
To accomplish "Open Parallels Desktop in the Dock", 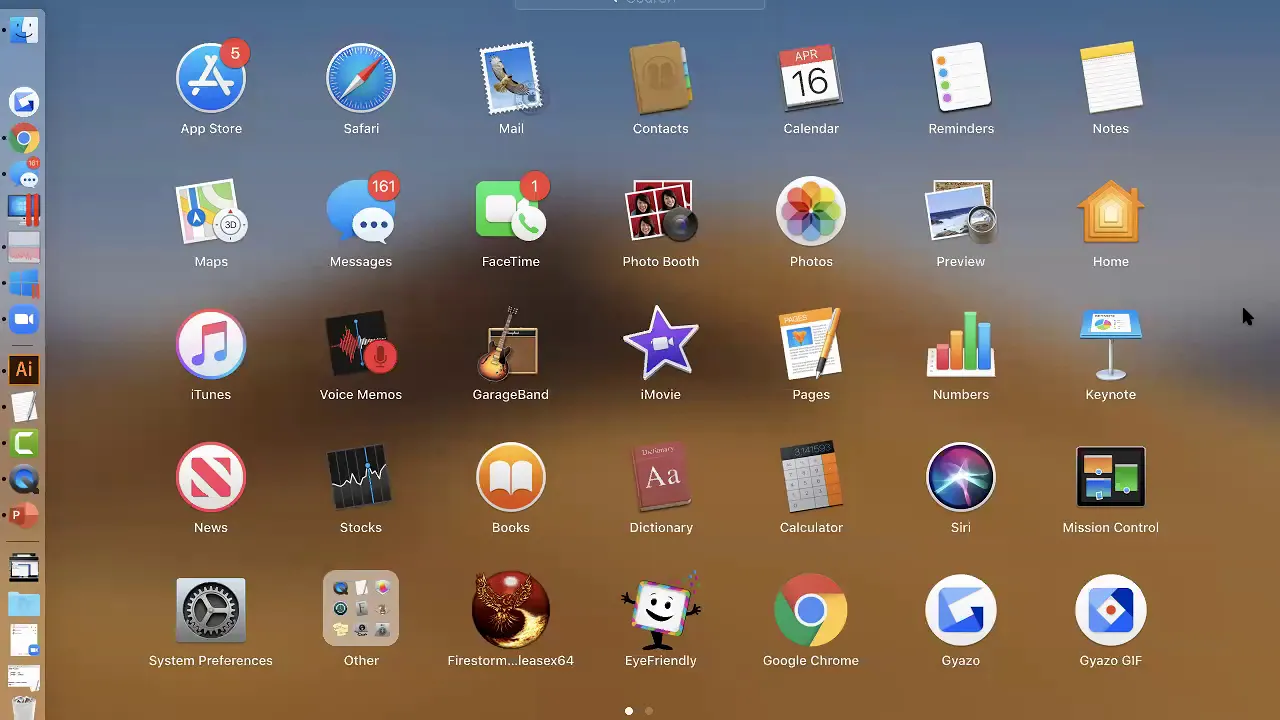I will (x=24, y=210).
